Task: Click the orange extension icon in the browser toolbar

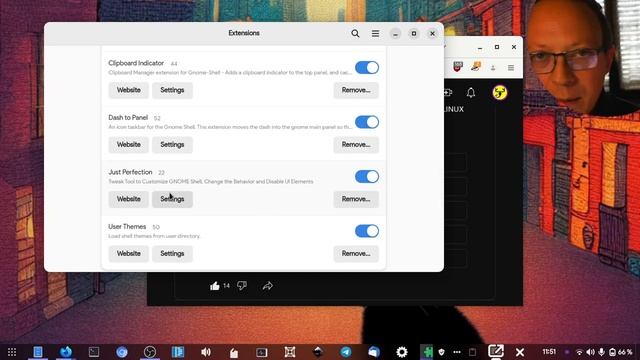Action: tap(476, 67)
